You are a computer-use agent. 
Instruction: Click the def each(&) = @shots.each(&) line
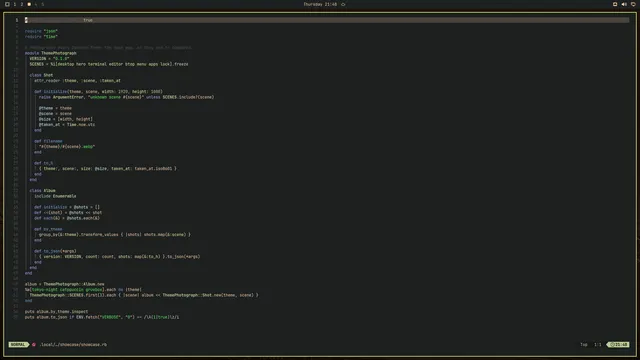pyautogui.click(x=67, y=218)
